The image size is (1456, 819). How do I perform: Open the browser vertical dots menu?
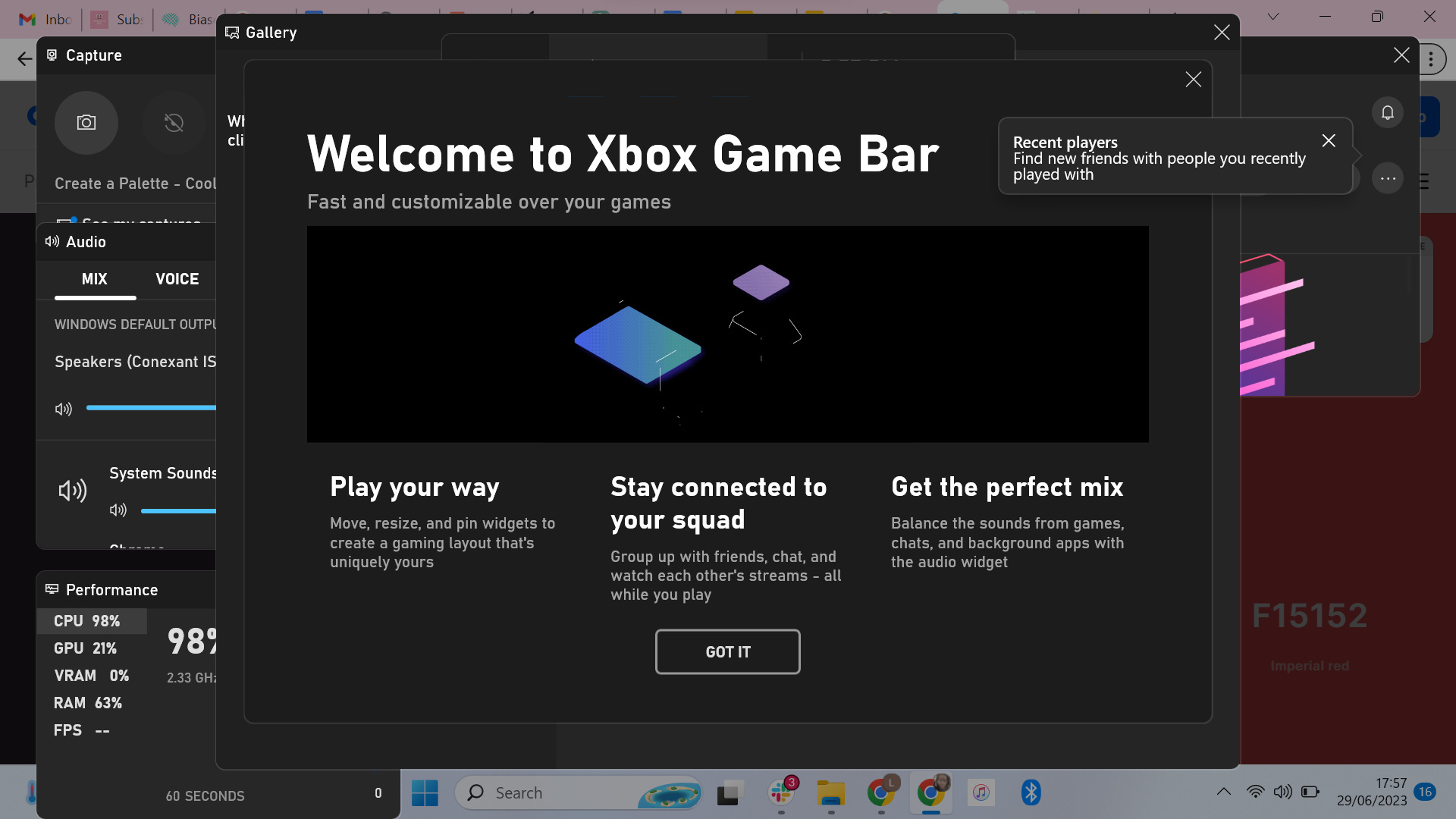pyautogui.click(x=1431, y=59)
